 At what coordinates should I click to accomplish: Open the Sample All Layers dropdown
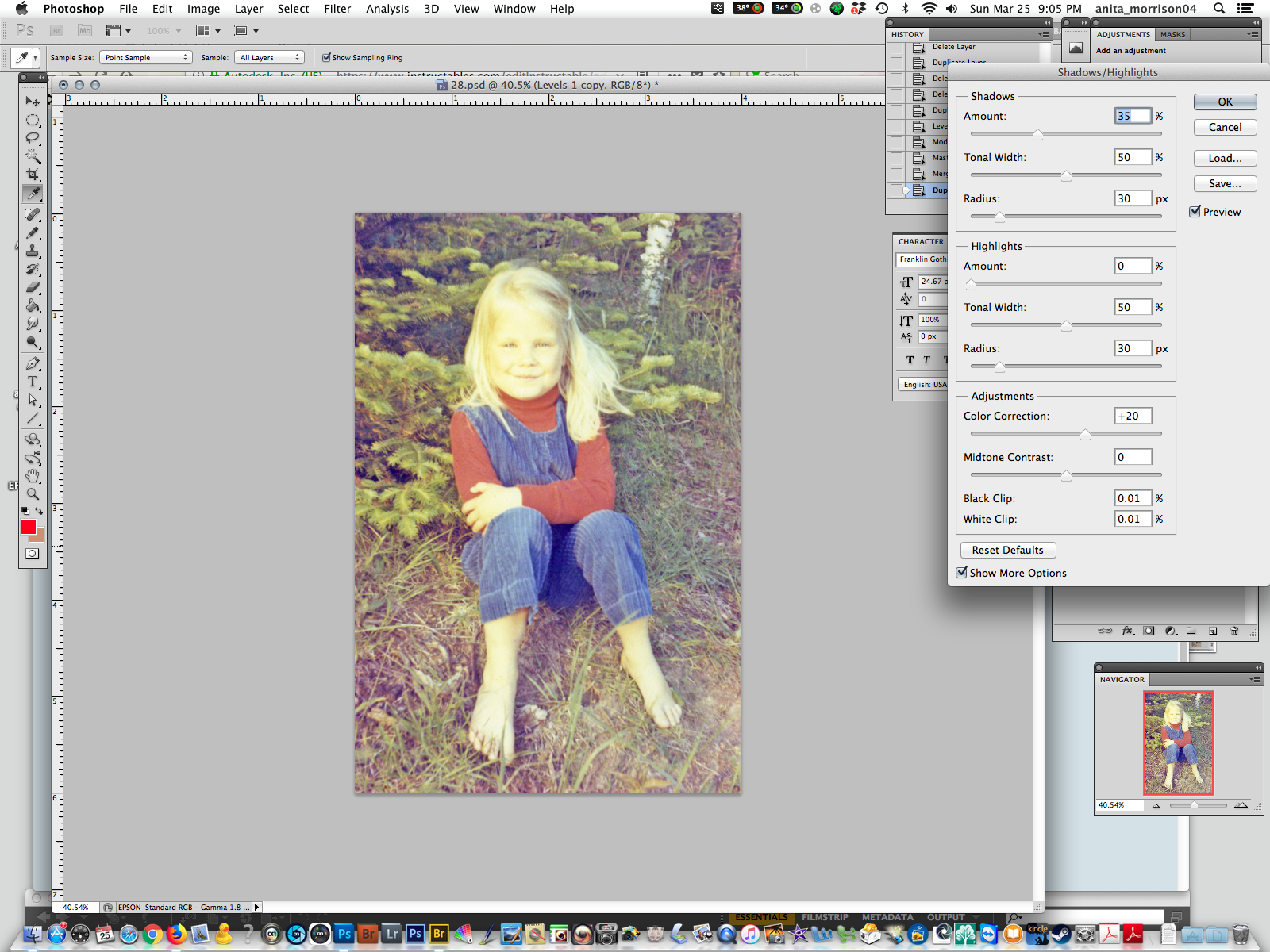271,57
